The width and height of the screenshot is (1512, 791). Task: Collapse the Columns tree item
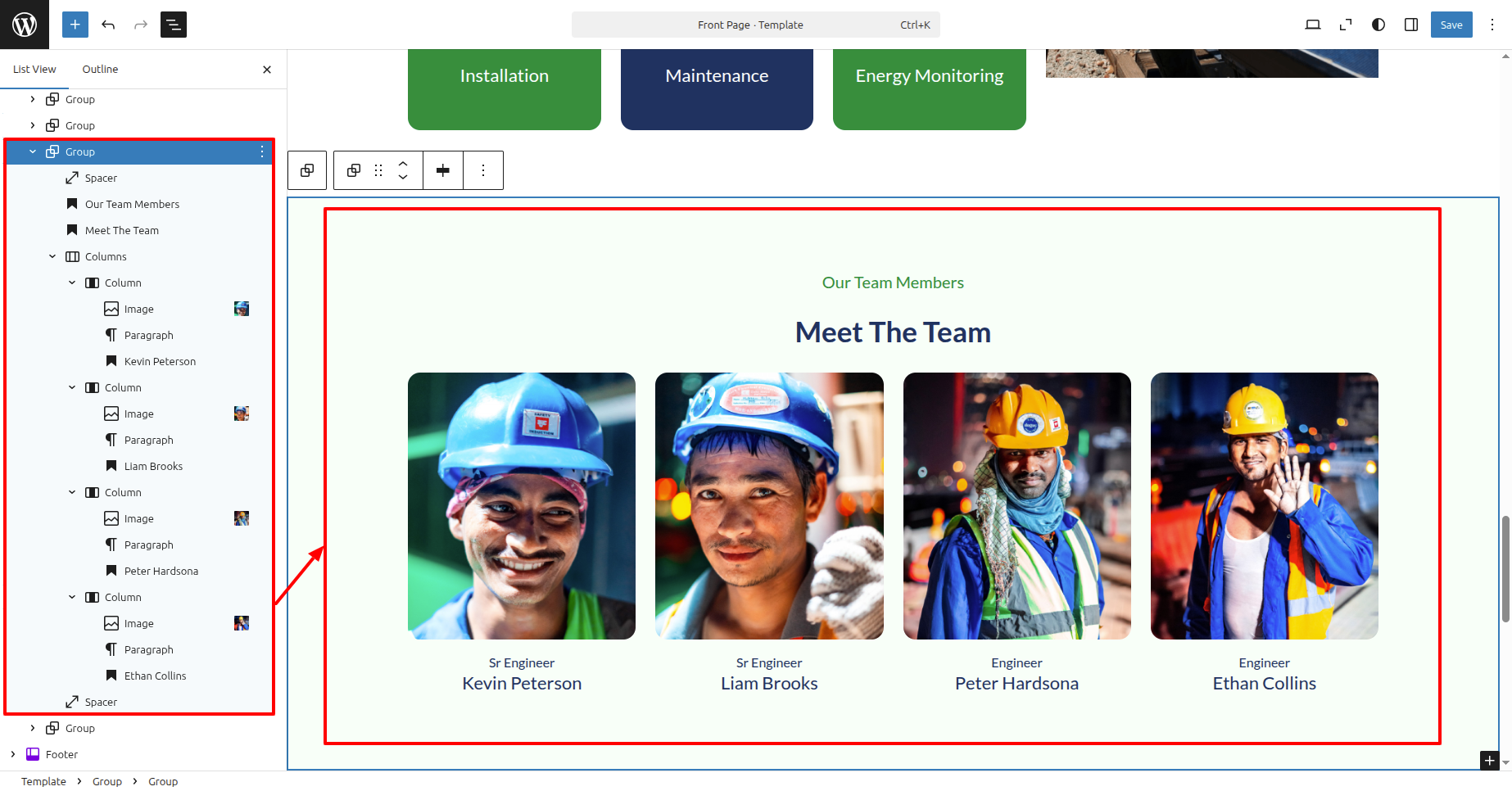point(52,256)
